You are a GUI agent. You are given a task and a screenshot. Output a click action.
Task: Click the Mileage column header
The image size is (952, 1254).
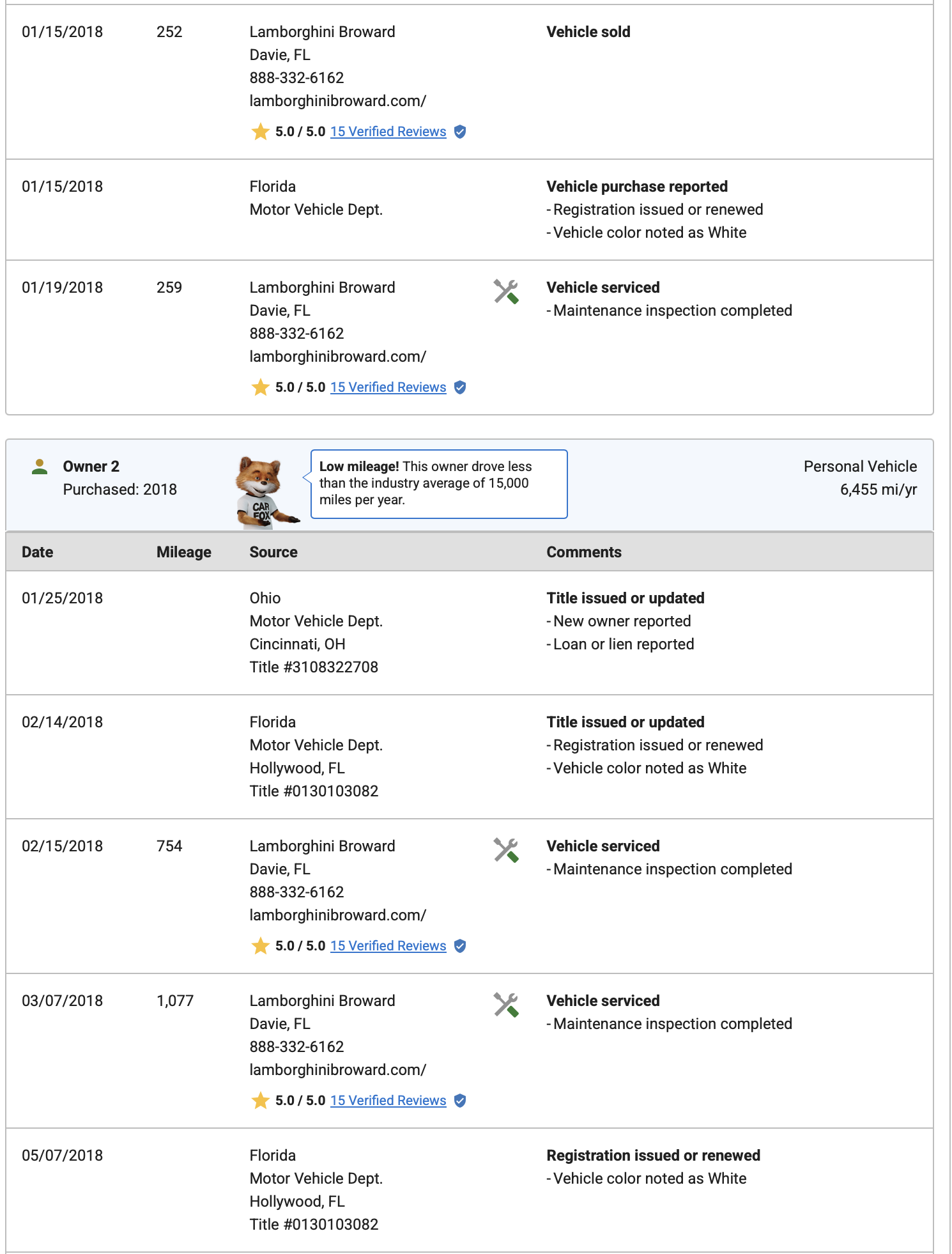click(x=184, y=552)
